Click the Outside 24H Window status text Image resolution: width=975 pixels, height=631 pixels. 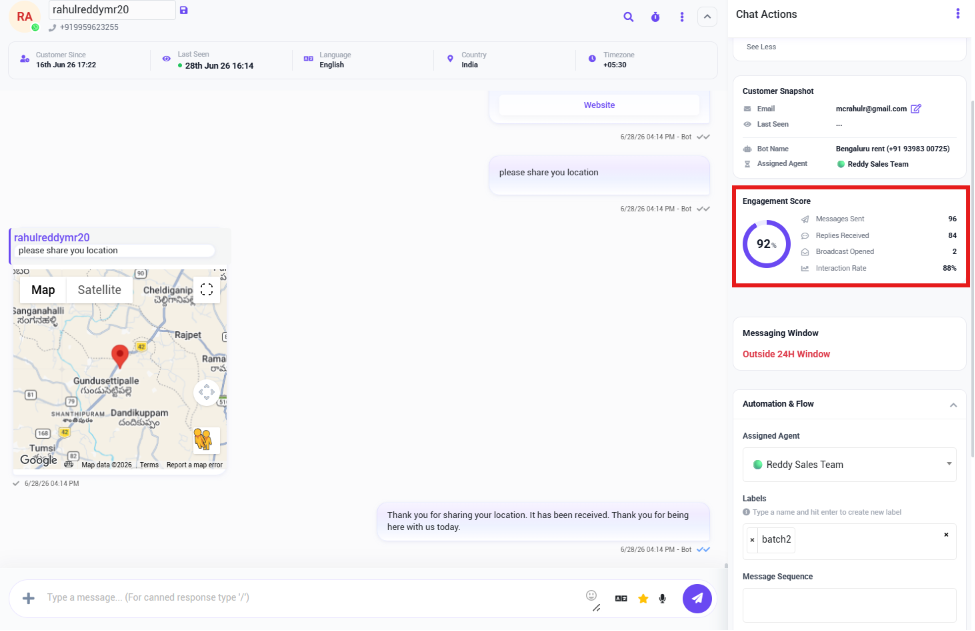pyautogui.click(x=786, y=354)
